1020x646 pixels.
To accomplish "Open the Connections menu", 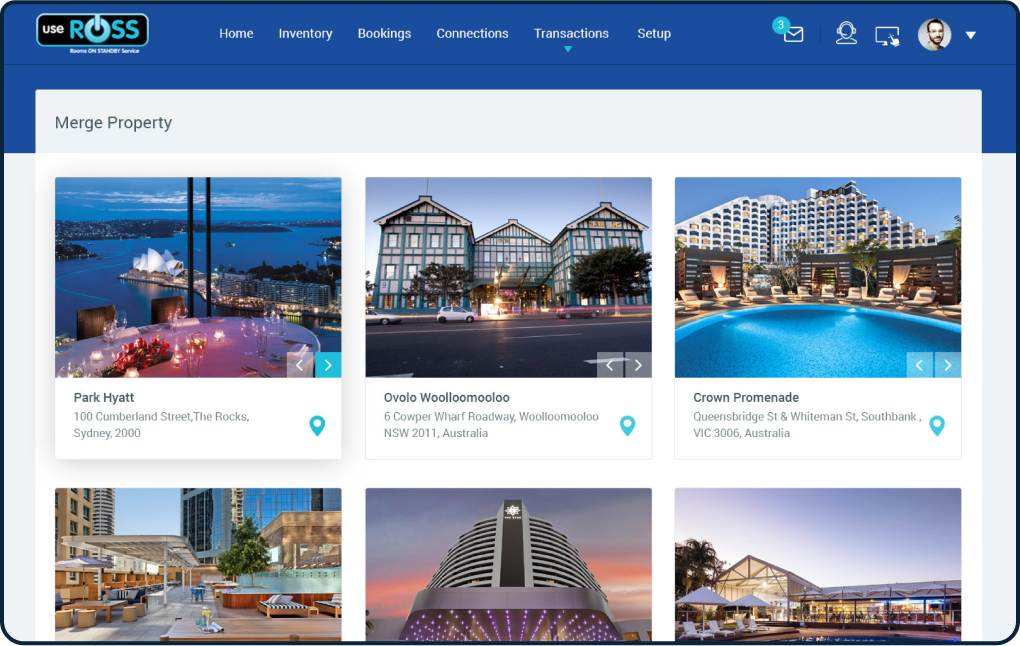I will point(472,33).
